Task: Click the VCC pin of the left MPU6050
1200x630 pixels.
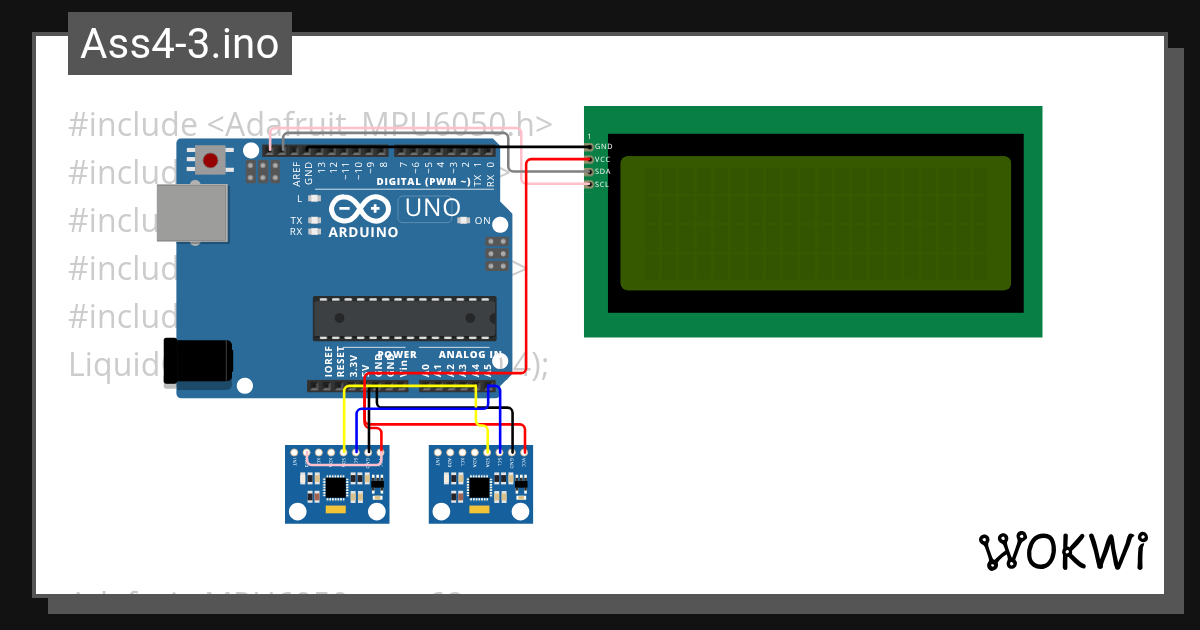Action: click(381, 452)
